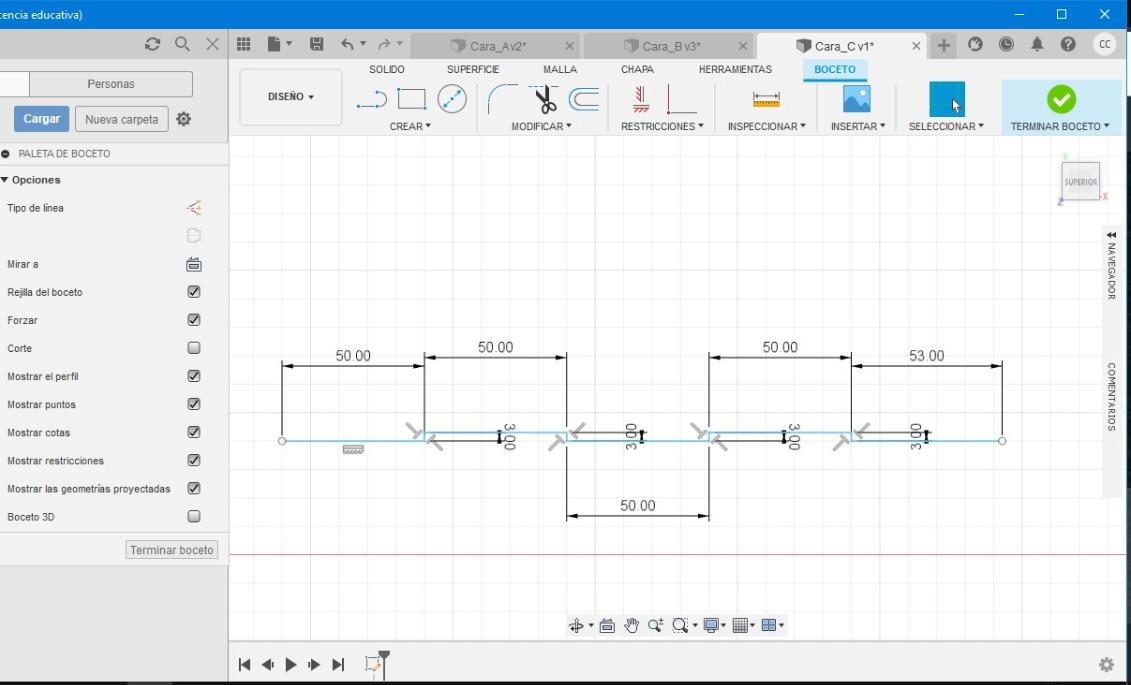Open data panel settings gear
The width and height of the screenshot is (1131, 685).
184,119
